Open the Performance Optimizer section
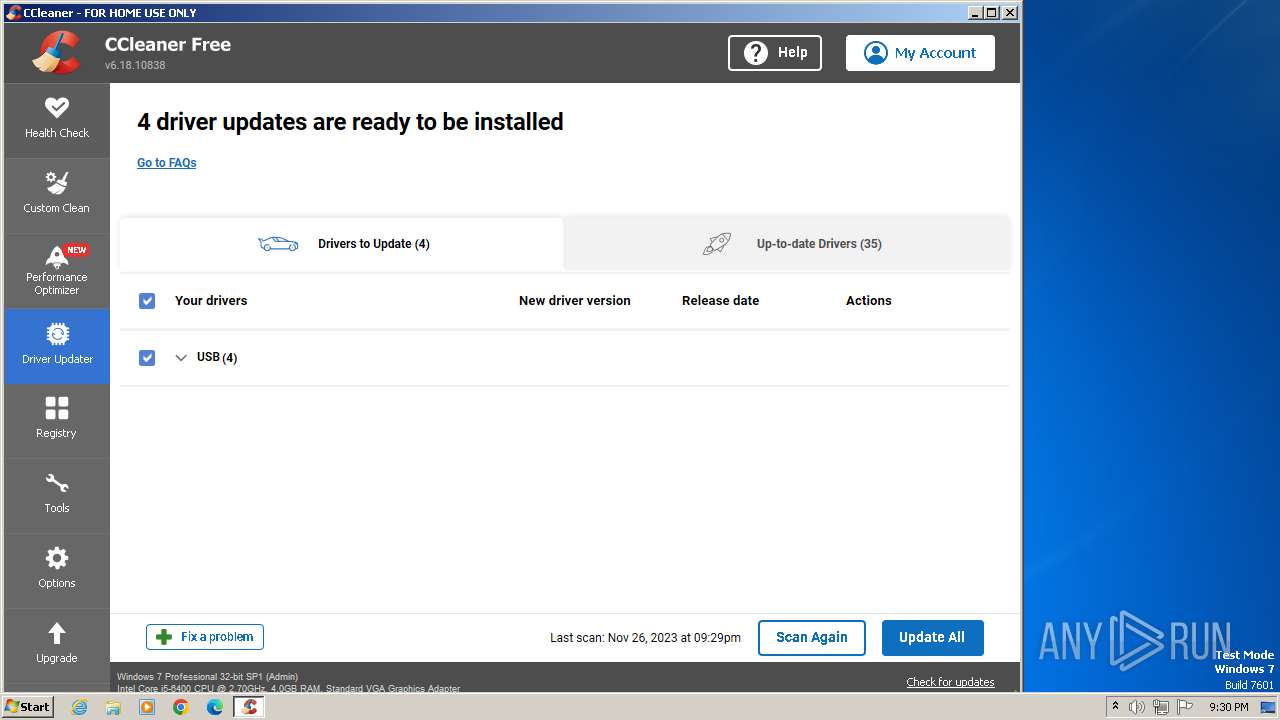Image resolution: width=1280 pixels, height=720 pixels. point(57,270)
